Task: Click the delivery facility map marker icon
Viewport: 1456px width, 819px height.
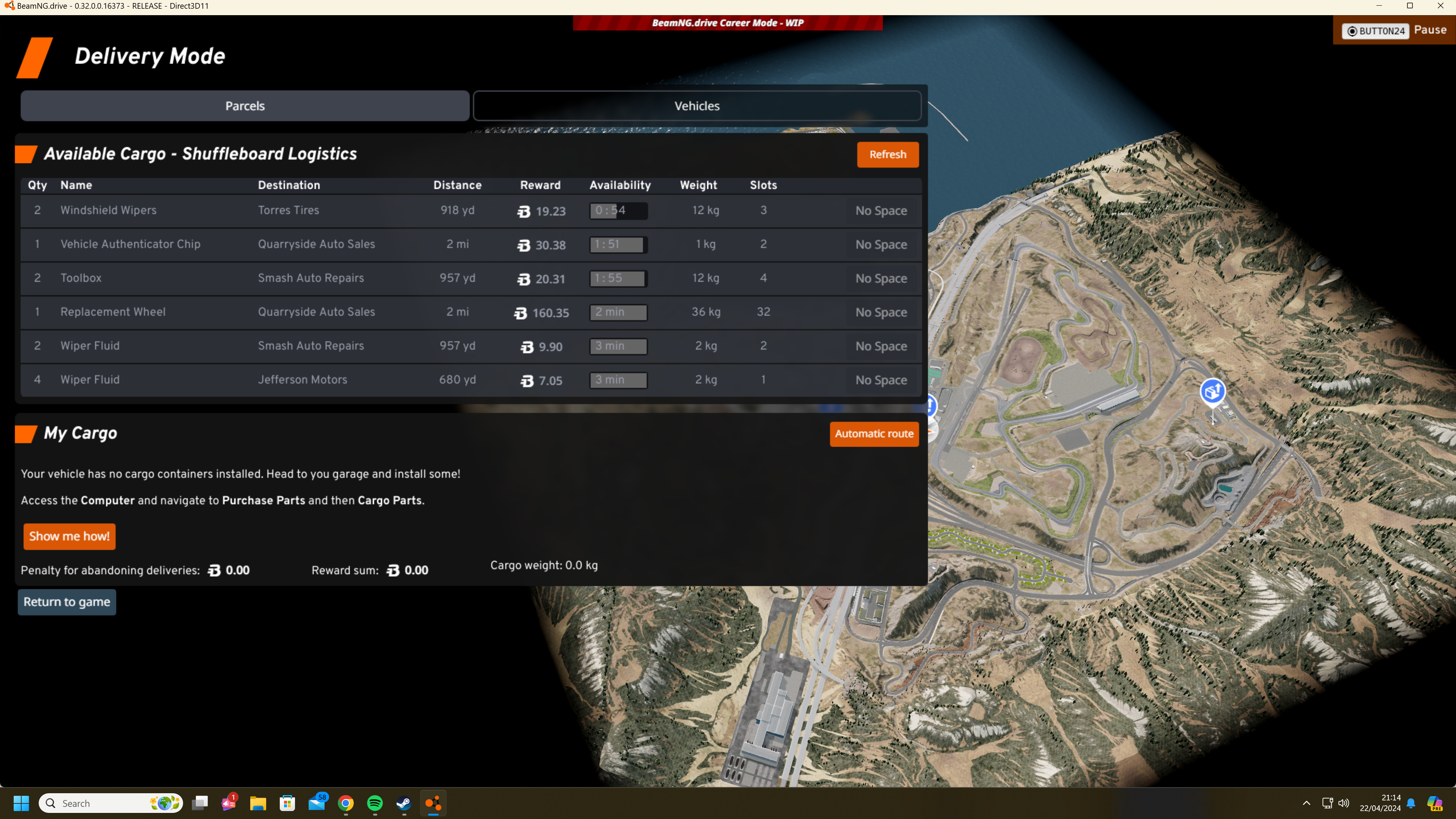Action: pos(1213,391)
